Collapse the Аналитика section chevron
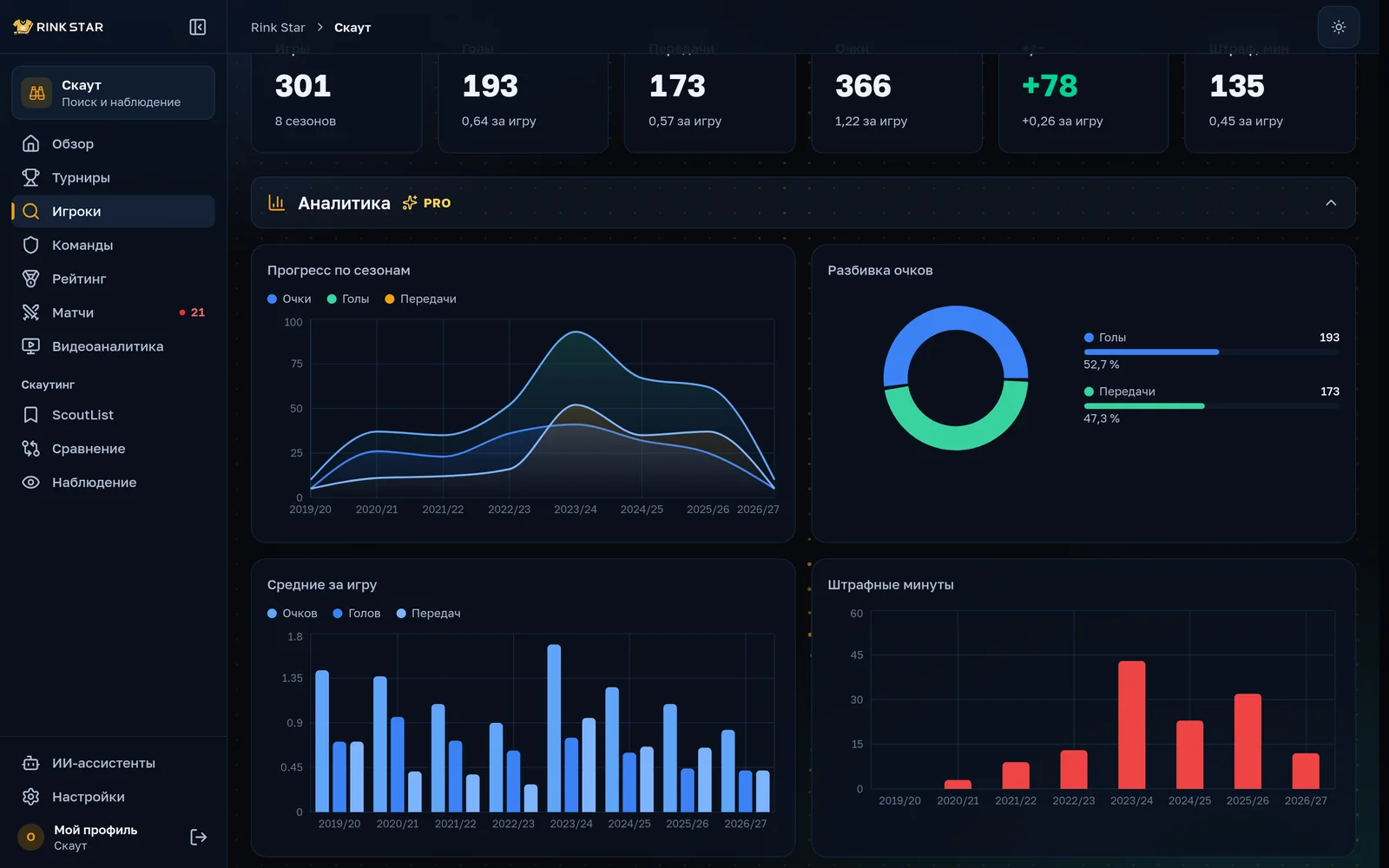This screenshot has width=1389, height=868. coord(1331,203)
